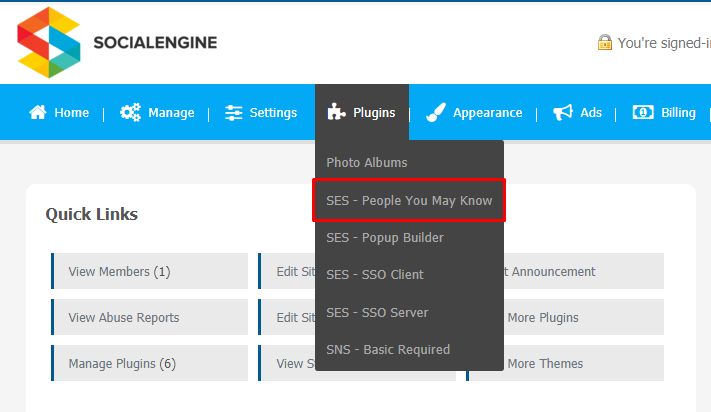Click the SocialEngine logo icon
Image resolution: width=711 pixels, height=412 pixels.
pyautogui.click(x=49, y=43)
